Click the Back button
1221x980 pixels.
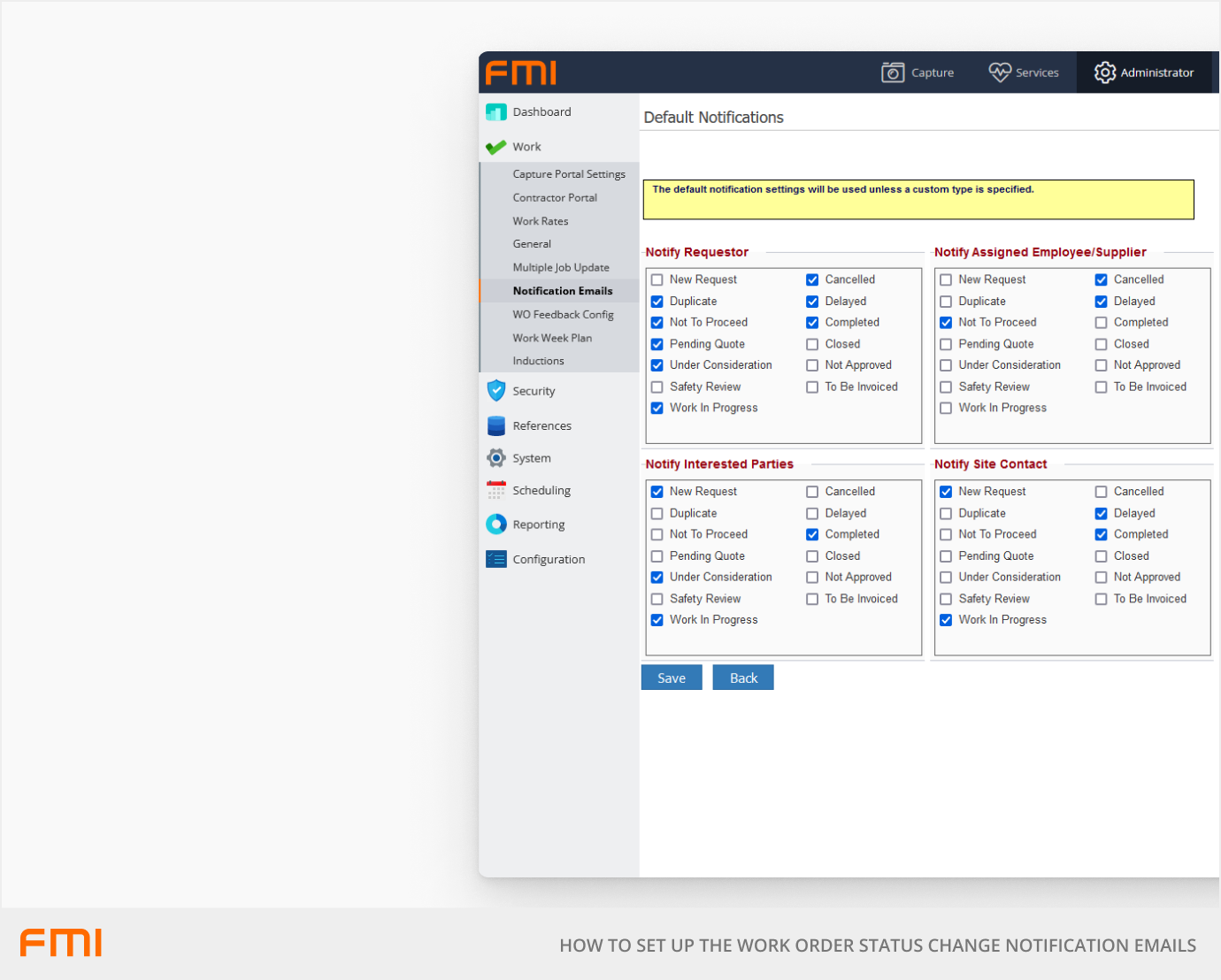pos(743,678)
